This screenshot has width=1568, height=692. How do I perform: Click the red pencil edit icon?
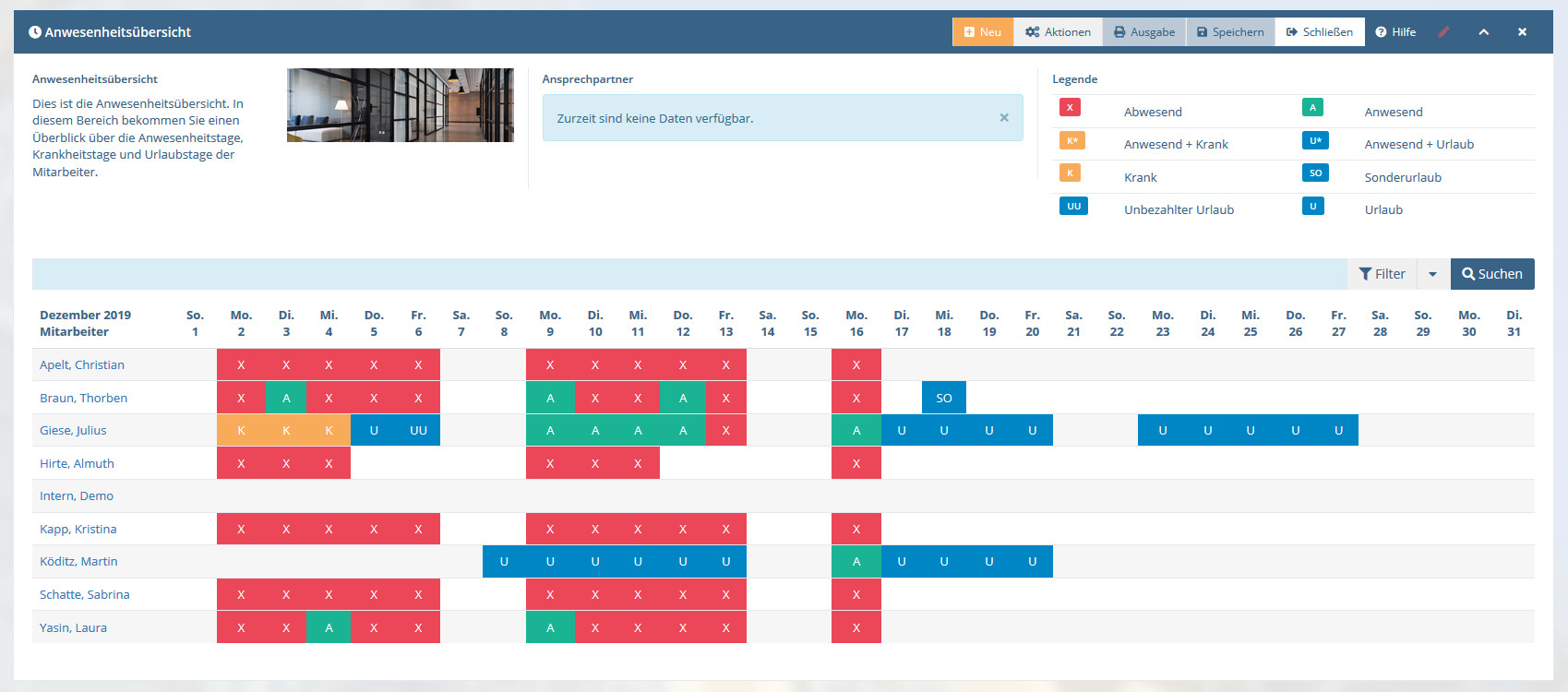coord(1443,32)
